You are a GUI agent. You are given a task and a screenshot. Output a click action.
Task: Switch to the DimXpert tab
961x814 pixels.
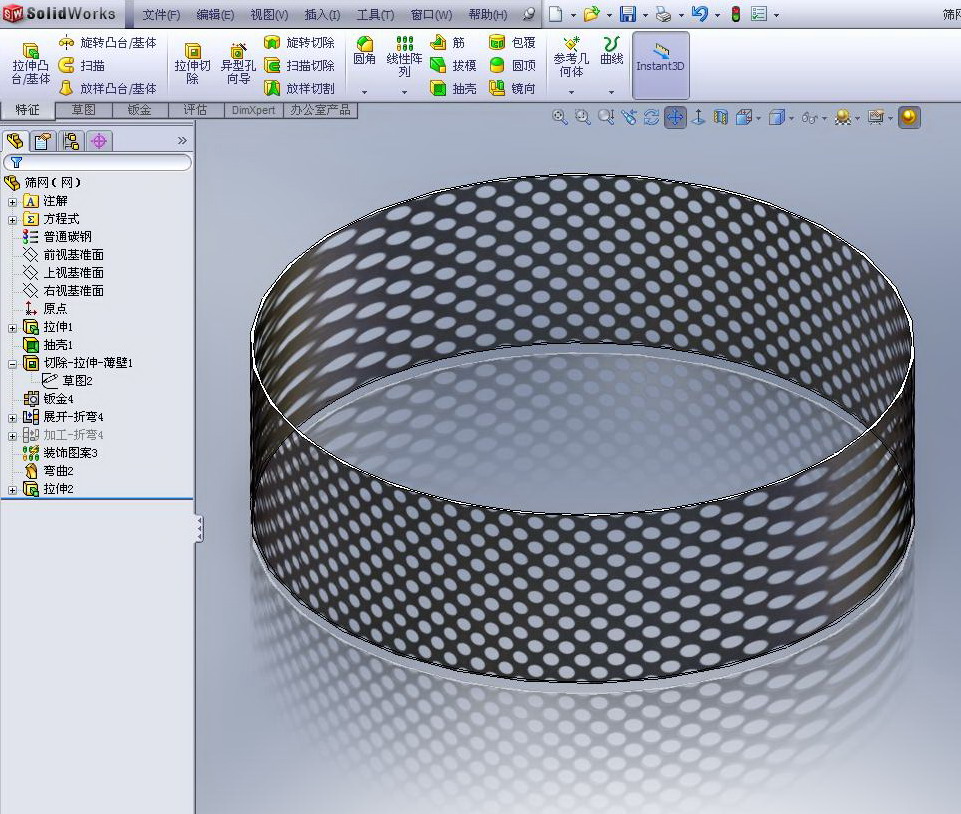pos(253,110)
